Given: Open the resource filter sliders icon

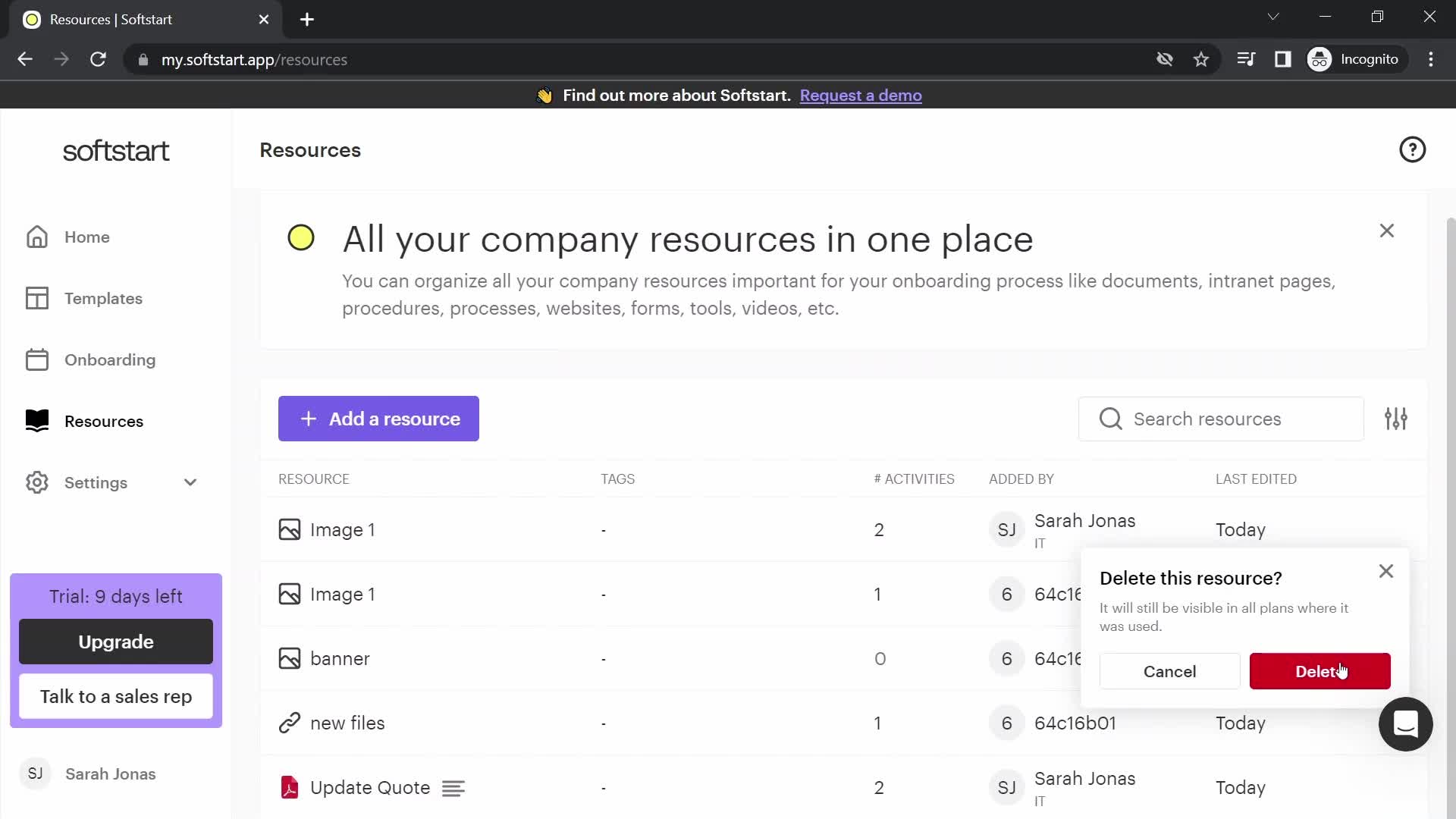Looking at the screenshot, I should (x=1395, y=419).
